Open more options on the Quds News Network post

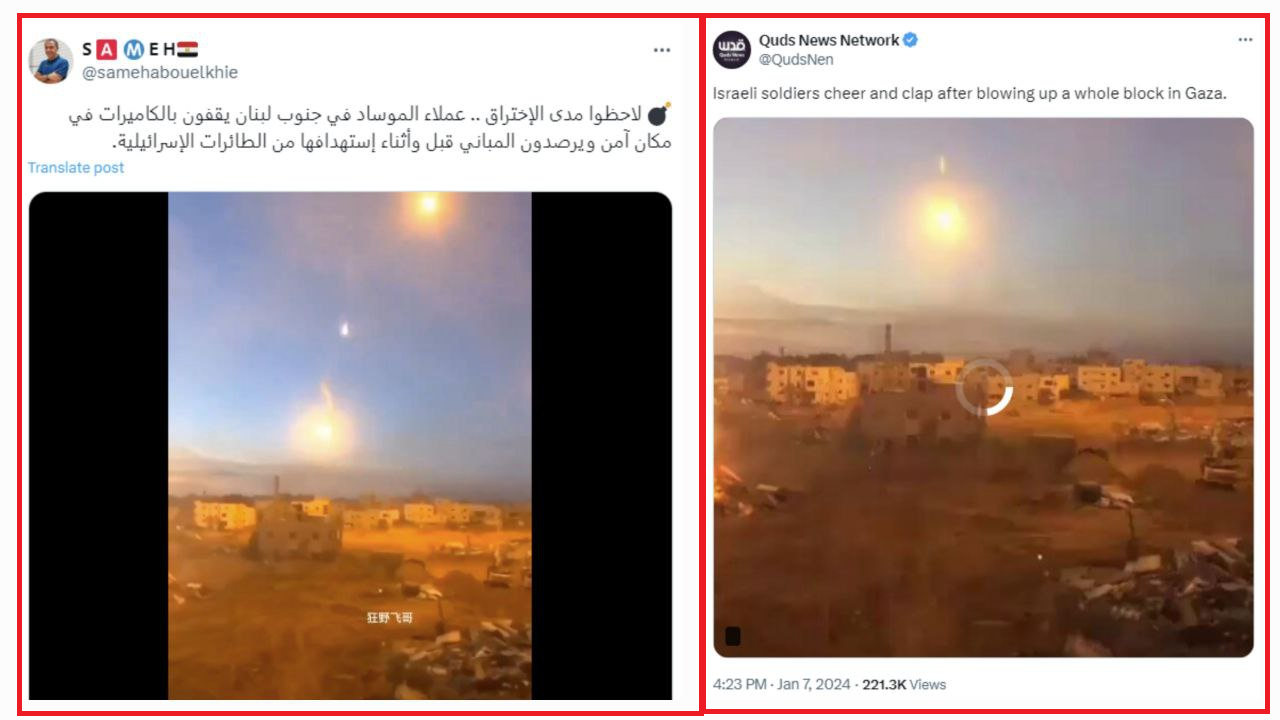pyautogui.click(x=1245, y=40)
